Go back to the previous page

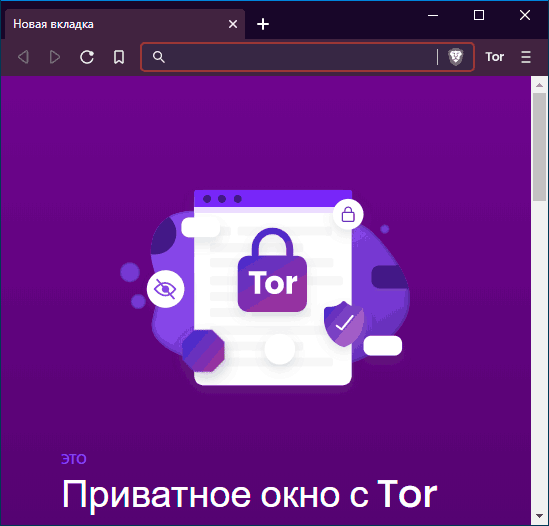click(23, 57)
